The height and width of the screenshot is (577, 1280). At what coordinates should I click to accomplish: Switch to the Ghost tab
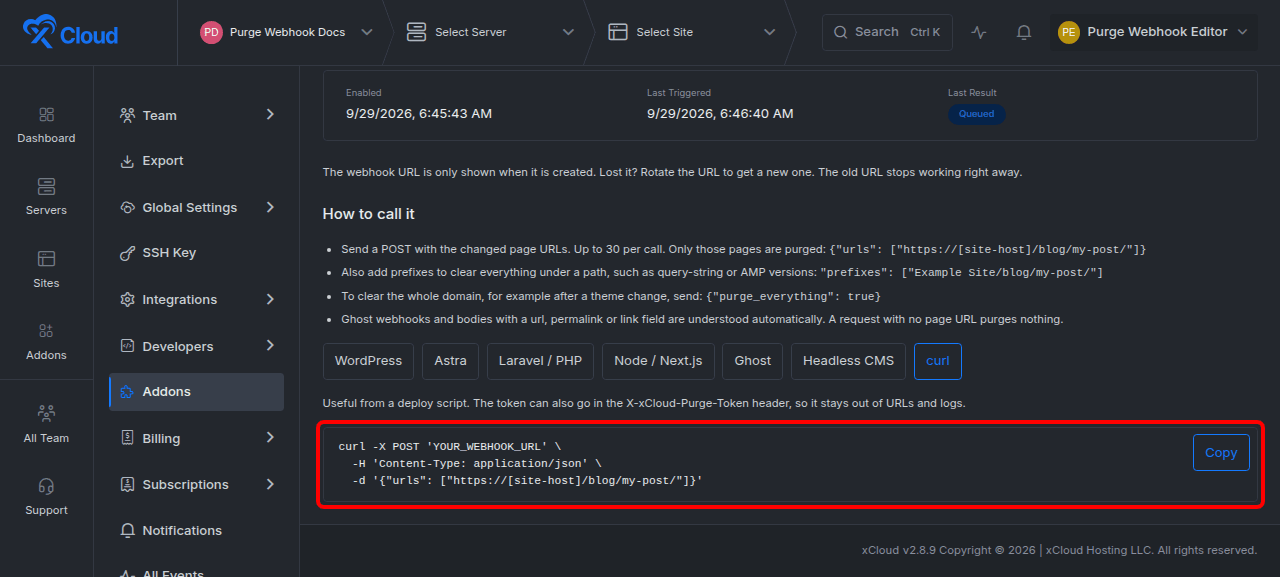[753, 361]
